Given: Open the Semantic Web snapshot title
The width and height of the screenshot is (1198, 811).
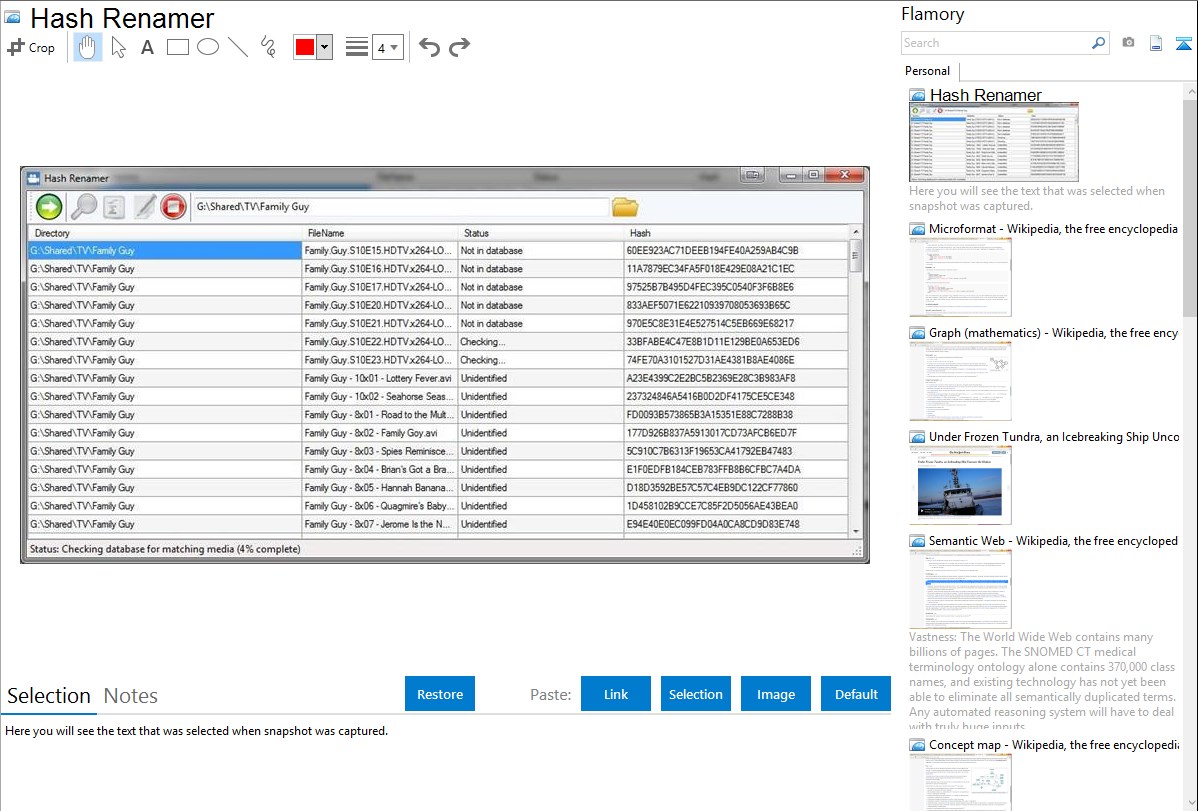Looking at the screenshot, I should 1053,540.
